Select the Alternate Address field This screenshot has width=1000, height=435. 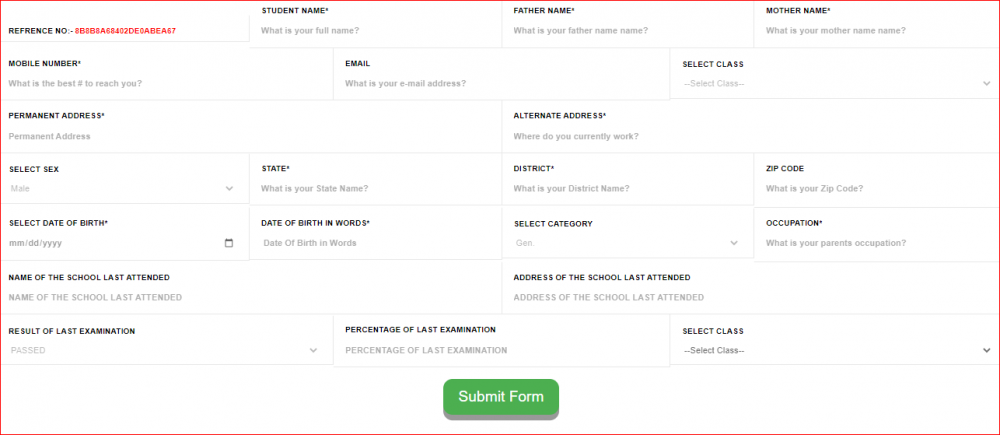point(750,136)
